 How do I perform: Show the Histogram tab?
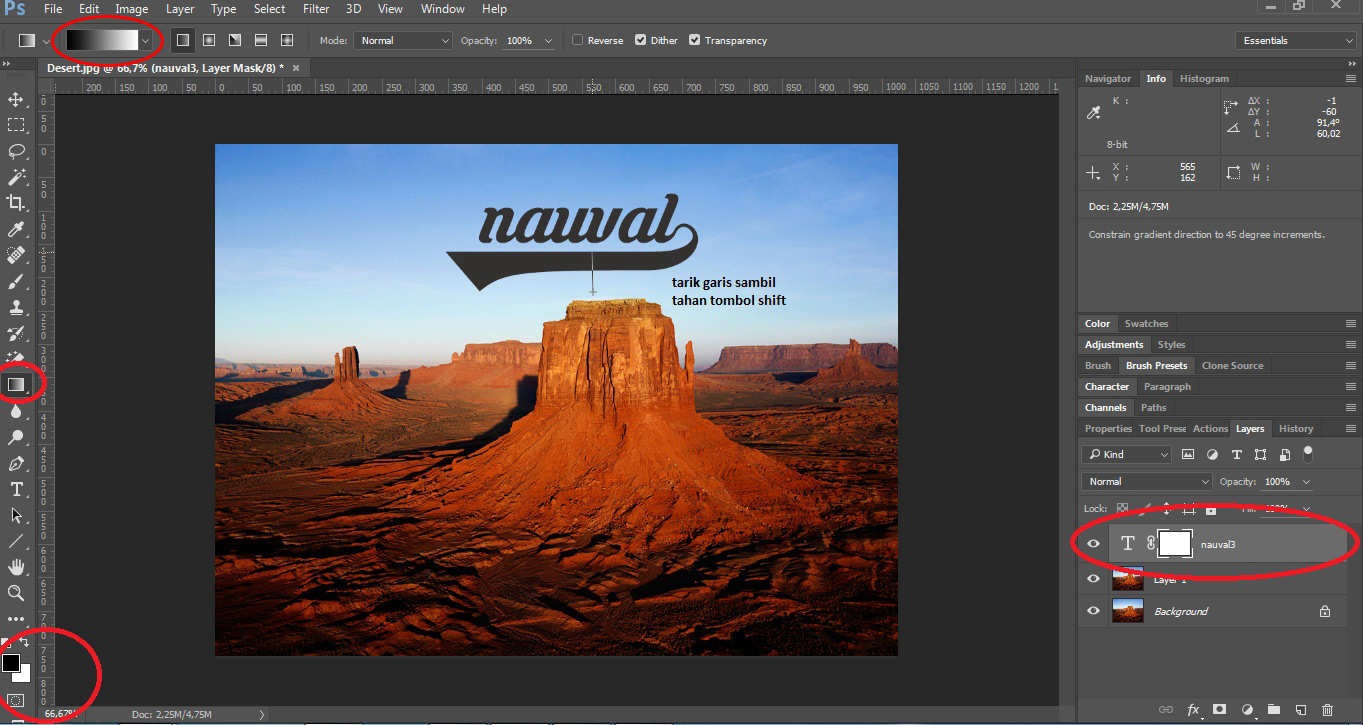[x=1204, y=78]
